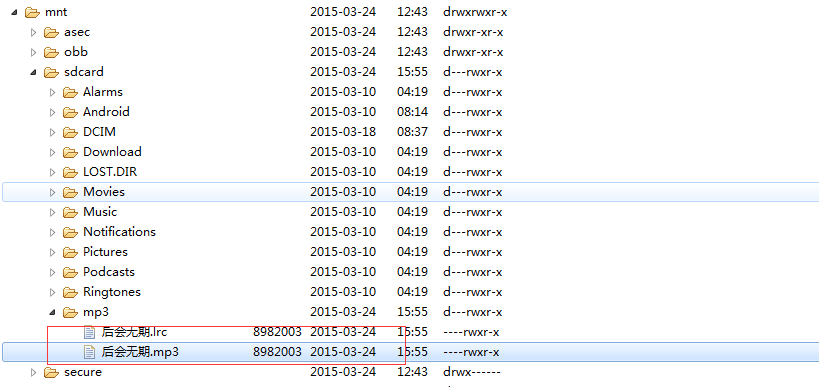The width and height of the screenshot is (819, 387).
Task: Expand the Podcasts folder arrow
Action: [52, 273]
